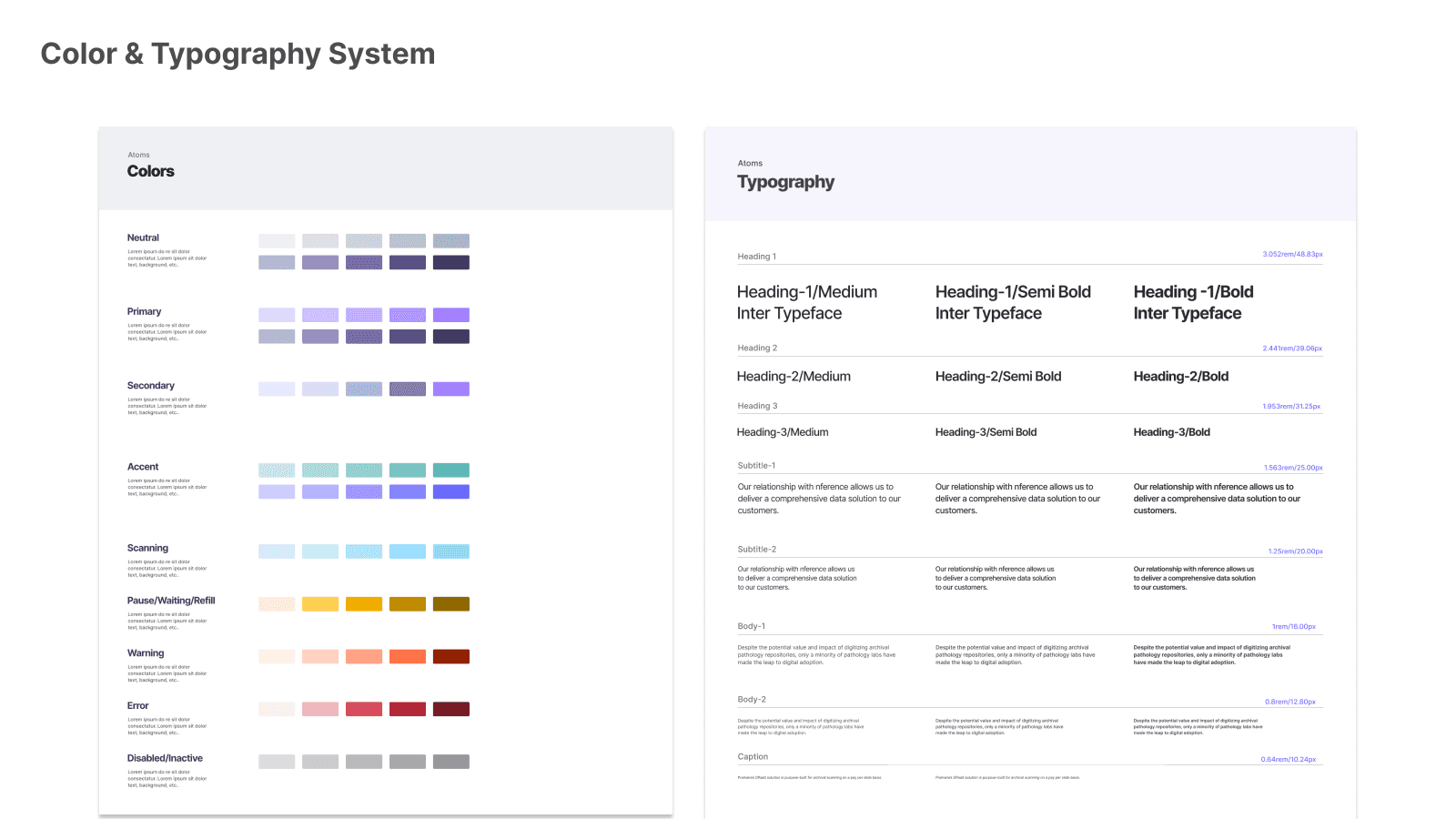
Task: Select the darkest Primary color swatch
Action: coord(451,337)
